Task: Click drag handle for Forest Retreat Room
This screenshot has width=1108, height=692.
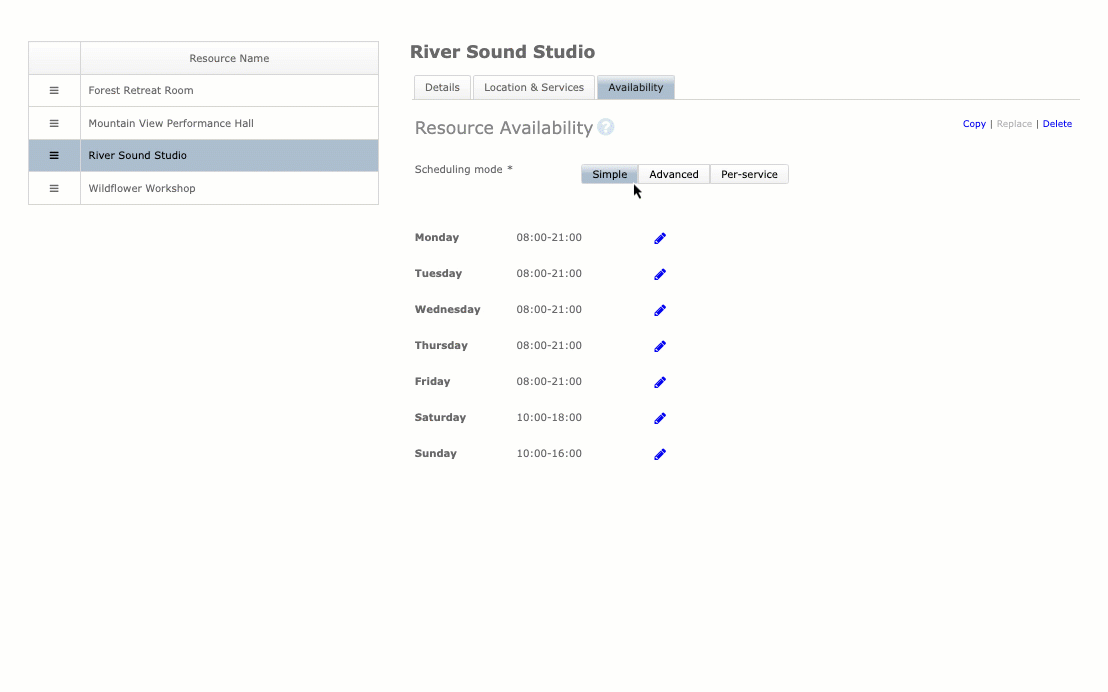Action: [54, 90]
